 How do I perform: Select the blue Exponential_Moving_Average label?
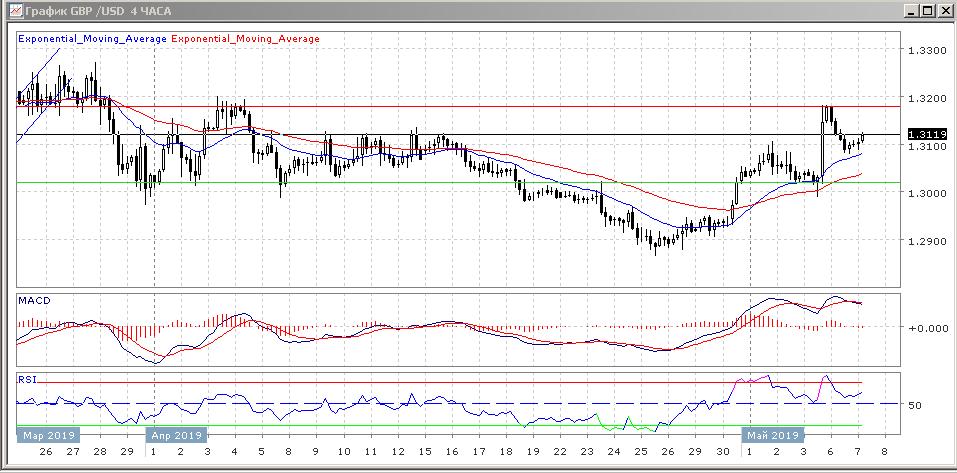93,39
